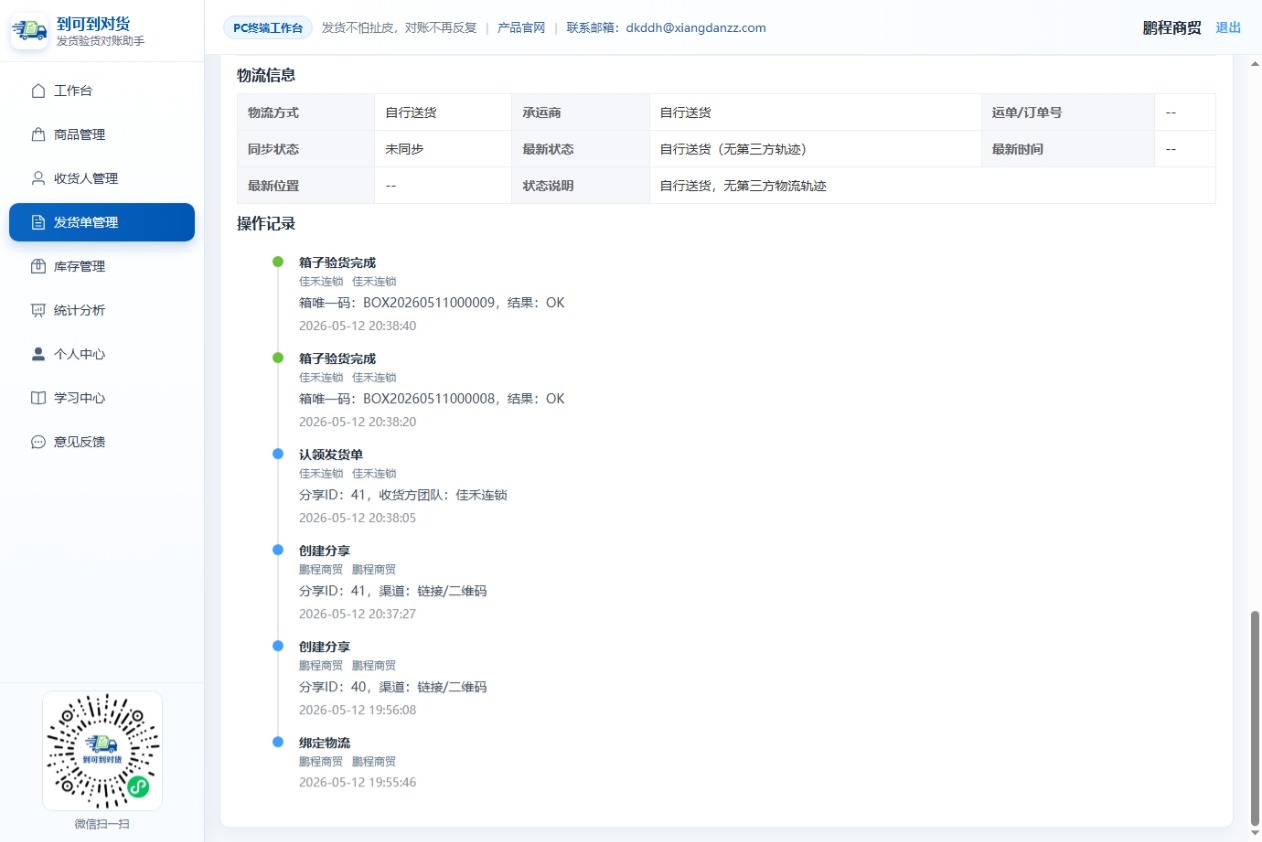Click the PC终端工作台 badge
Image resolution: width=1262 pixels, height=842 pixels.
point(268,28)
